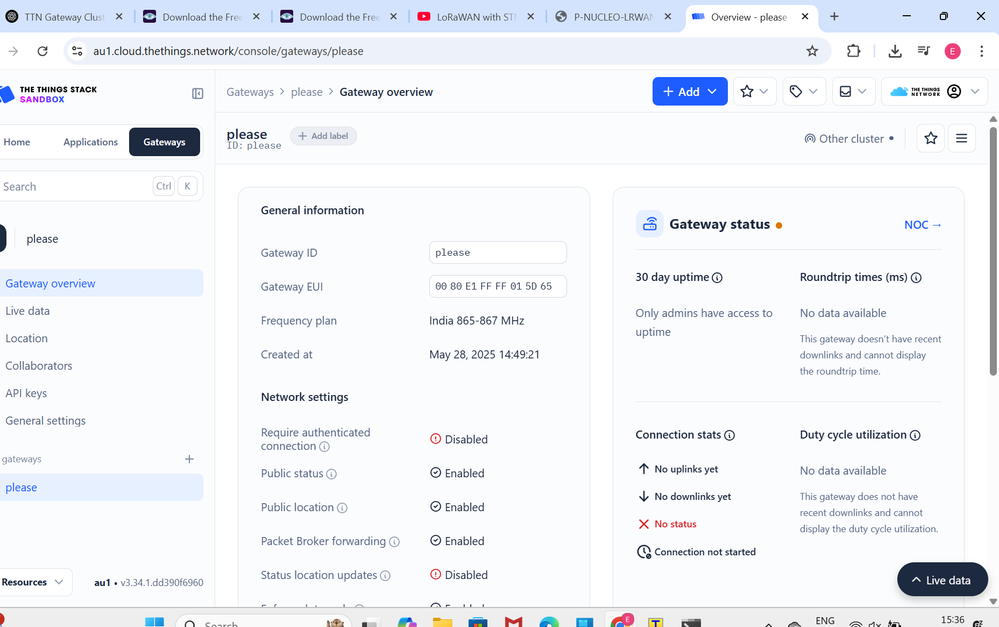Viewport: 999px width, 627px height.
Task: Go to 'please' in the breadcrumb
Action: (306, 92)
